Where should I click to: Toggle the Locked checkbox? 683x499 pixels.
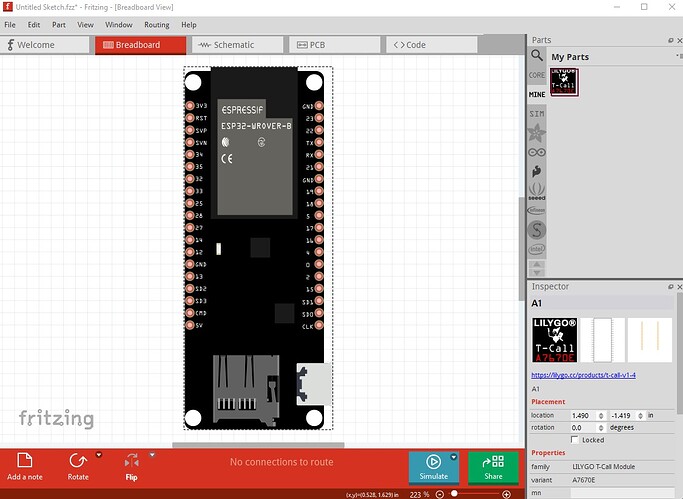[x=574, y=439]
